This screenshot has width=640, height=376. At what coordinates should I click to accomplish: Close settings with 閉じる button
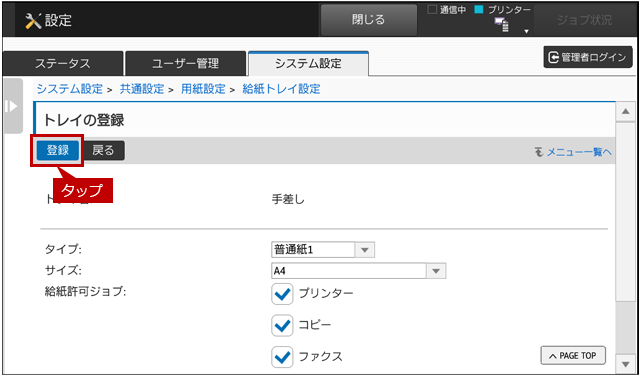point(369,20)
